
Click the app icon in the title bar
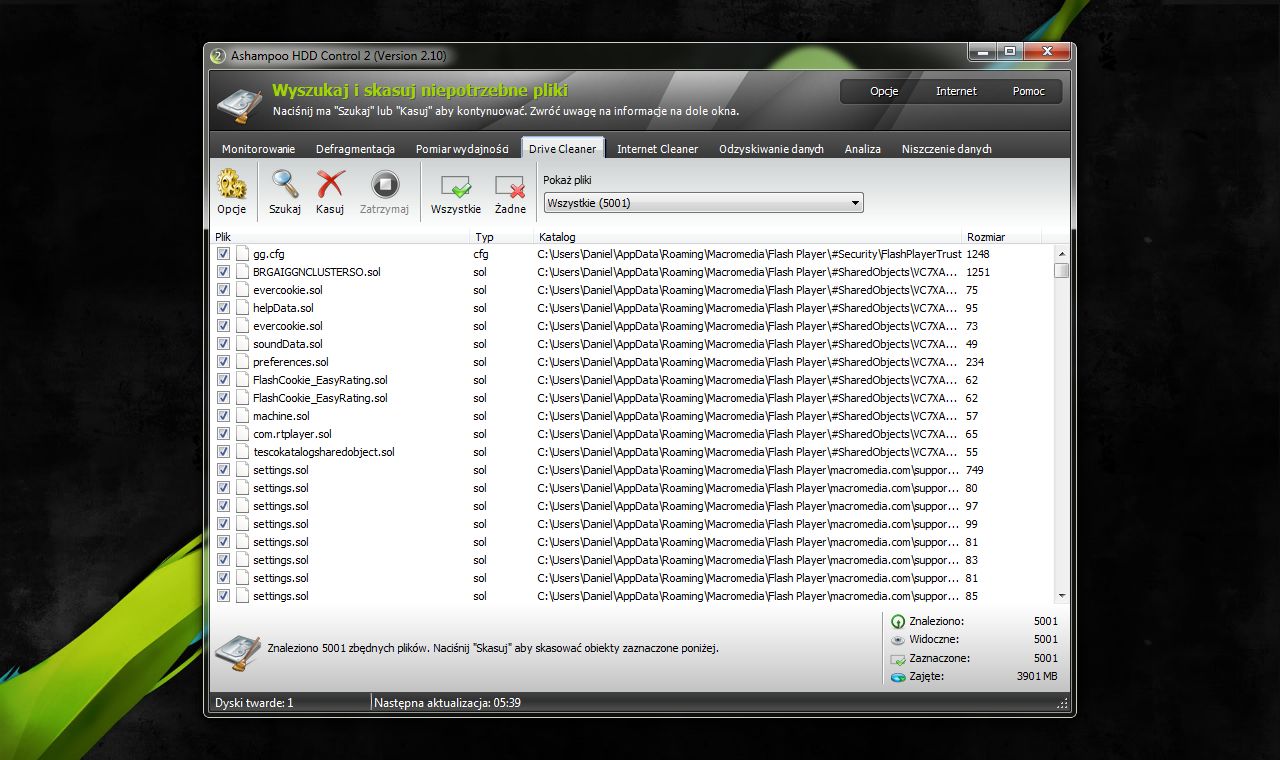(218, 56)
